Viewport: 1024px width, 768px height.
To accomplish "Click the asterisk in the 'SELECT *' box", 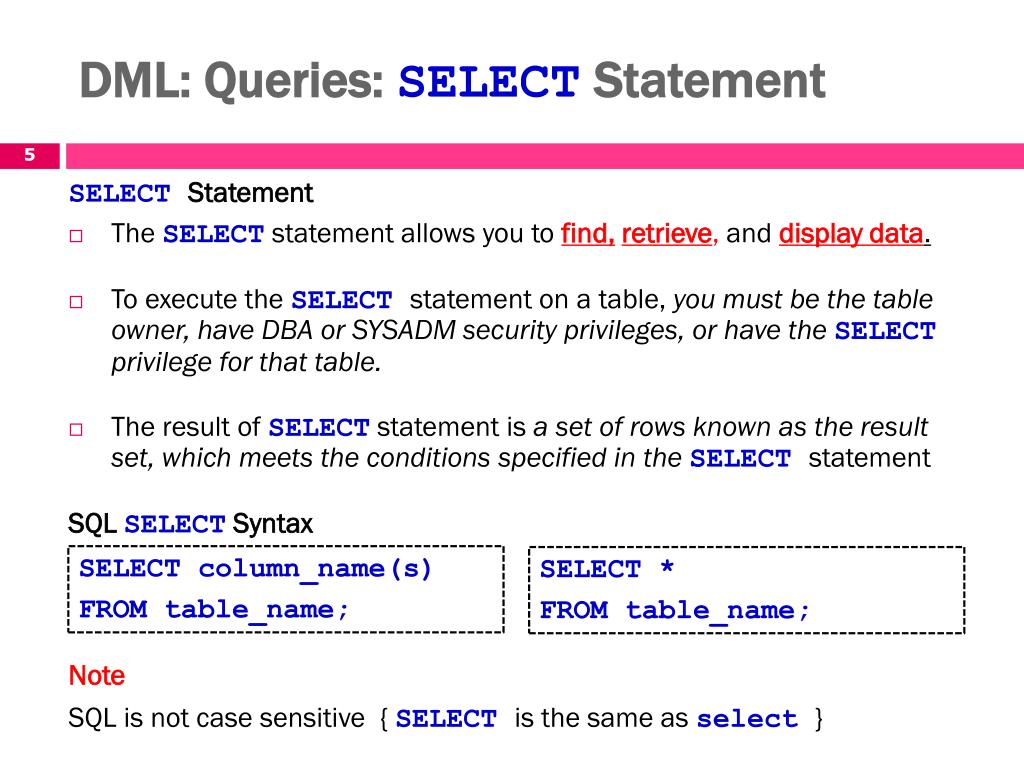I will pyautogui.click(x=667, y=566).
